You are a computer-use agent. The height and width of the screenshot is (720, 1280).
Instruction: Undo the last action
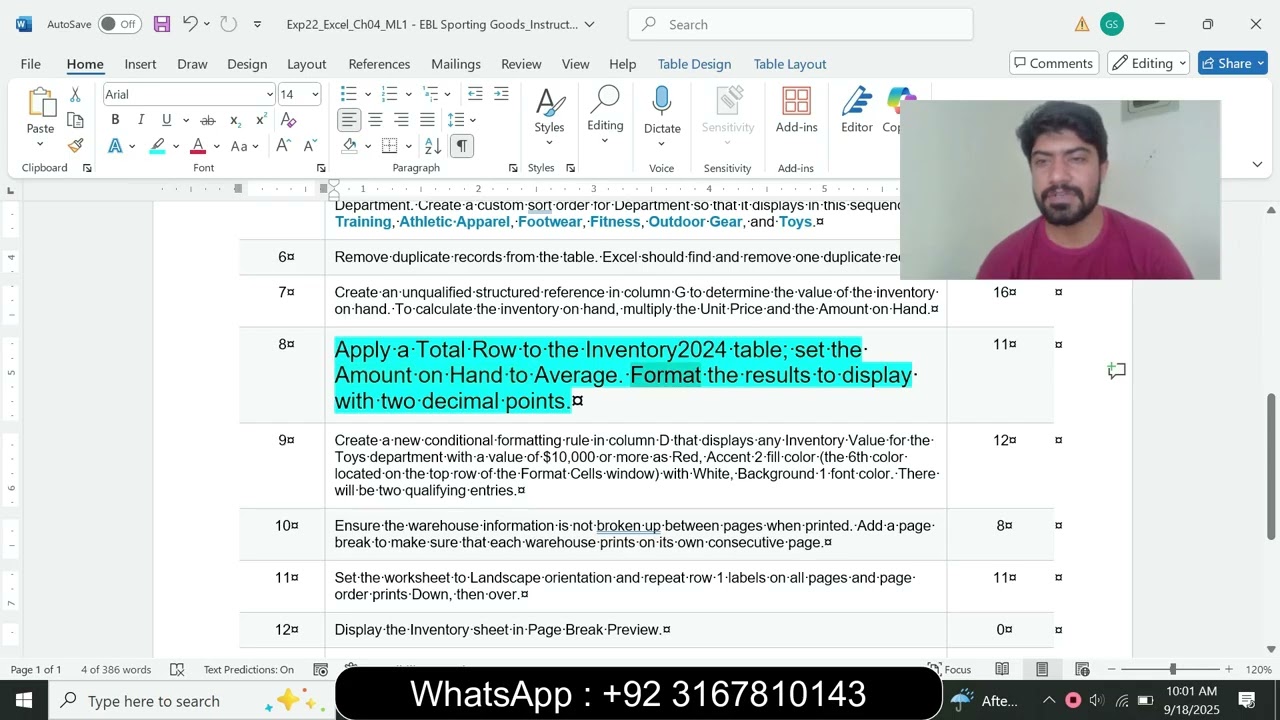(x=190, y=24)
